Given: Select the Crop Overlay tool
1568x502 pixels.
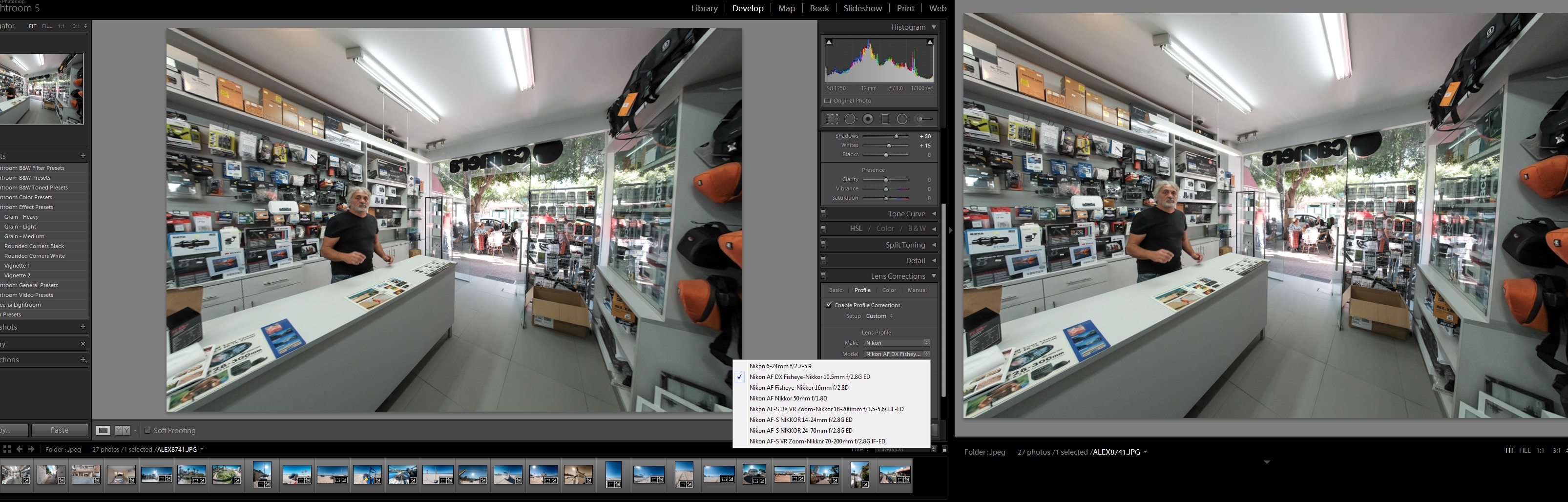Looking at the screenshot, I should click(x=832, y=119).
